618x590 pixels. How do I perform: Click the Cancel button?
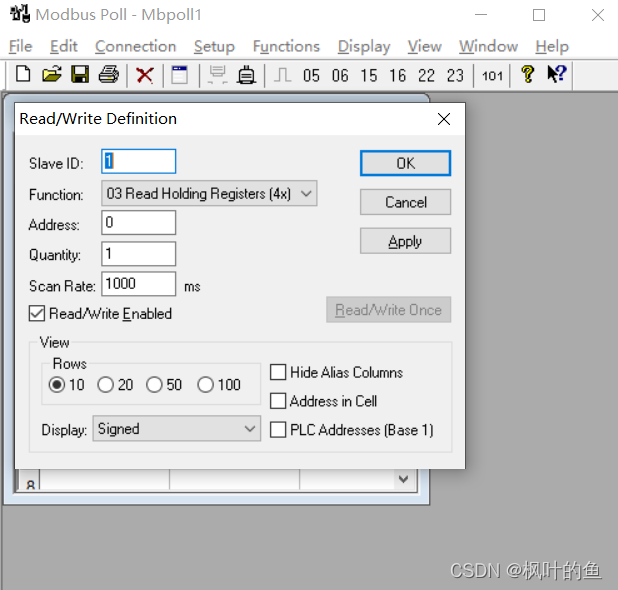coord(406,202)
